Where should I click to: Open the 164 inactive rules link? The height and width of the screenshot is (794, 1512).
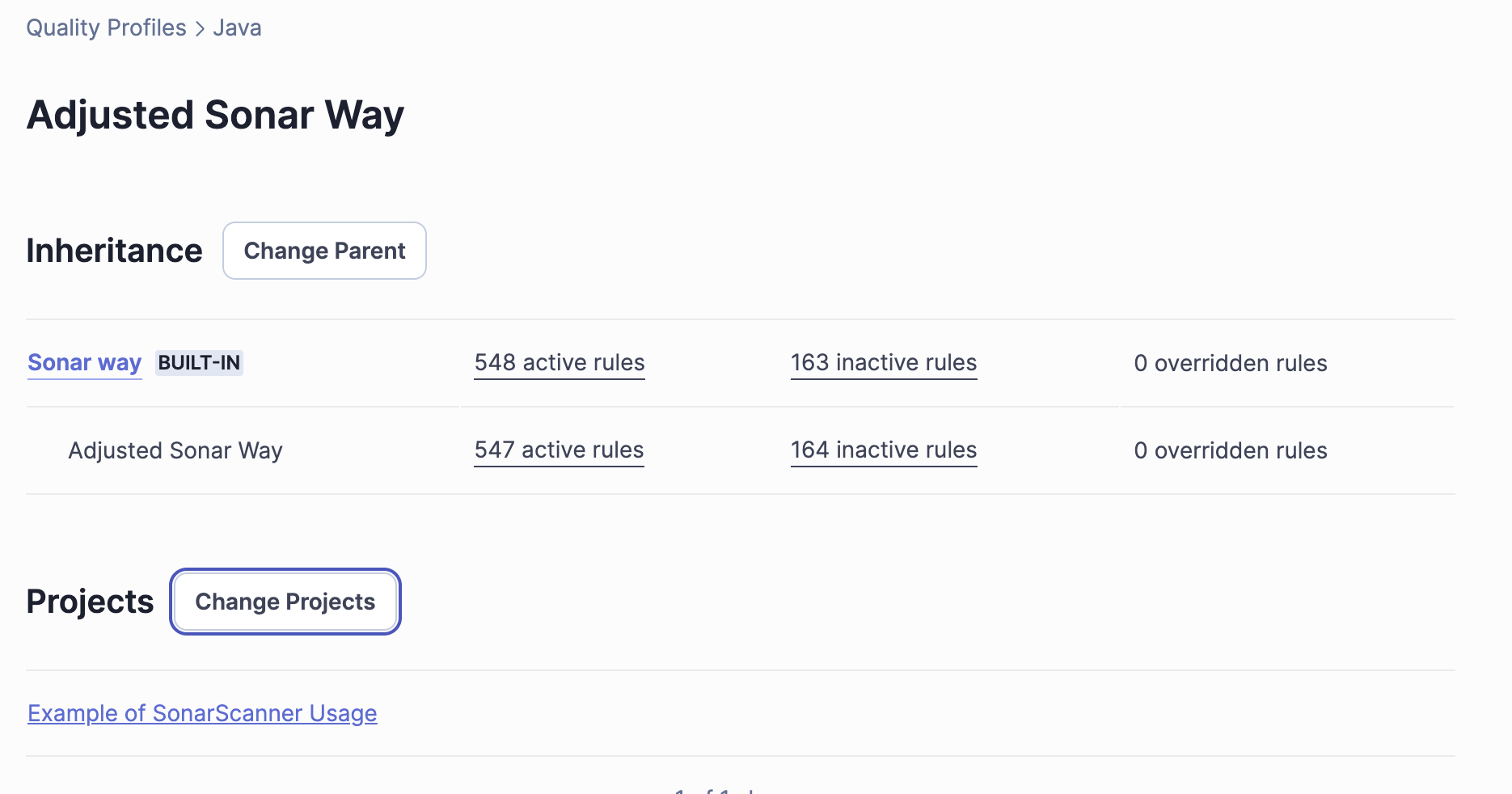pyautogui.click(x=883, y=450)
